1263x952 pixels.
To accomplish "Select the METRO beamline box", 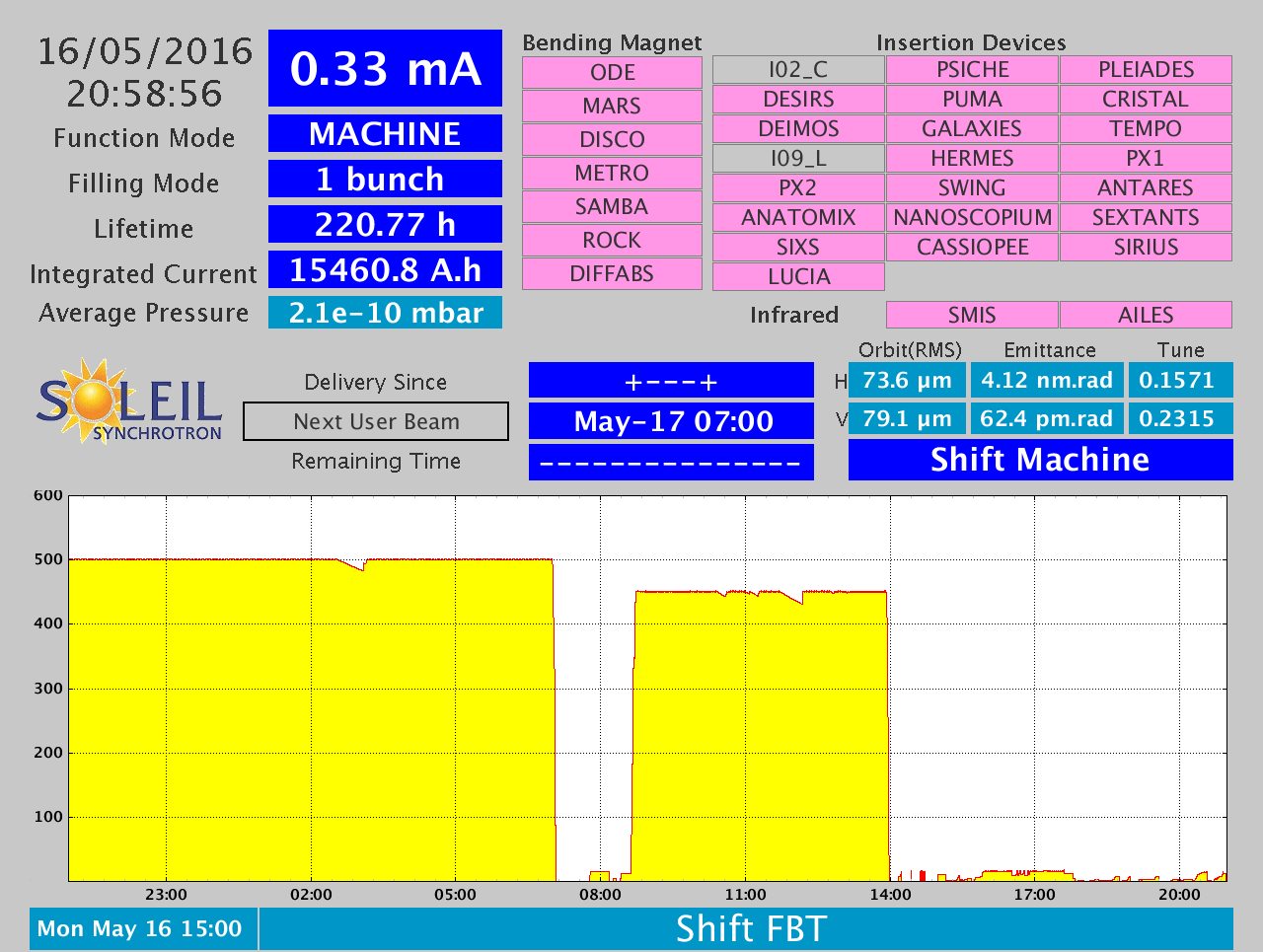I will coord(612,173).
